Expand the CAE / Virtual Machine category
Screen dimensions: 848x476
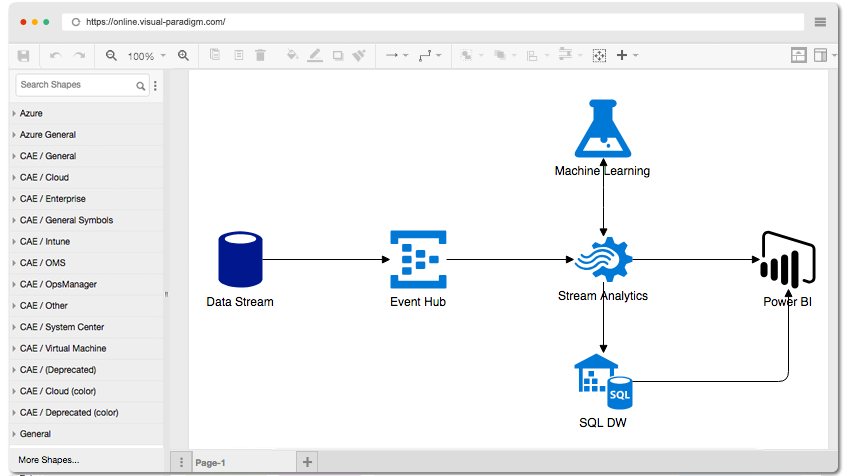click(87, 348)
